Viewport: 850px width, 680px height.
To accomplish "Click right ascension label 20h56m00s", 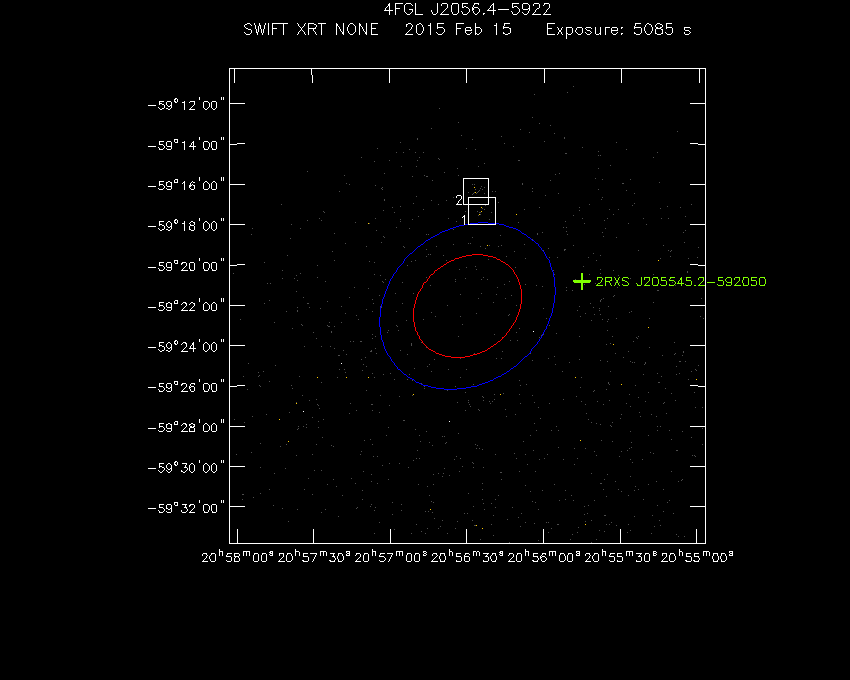I will click(x=544, y=557).
